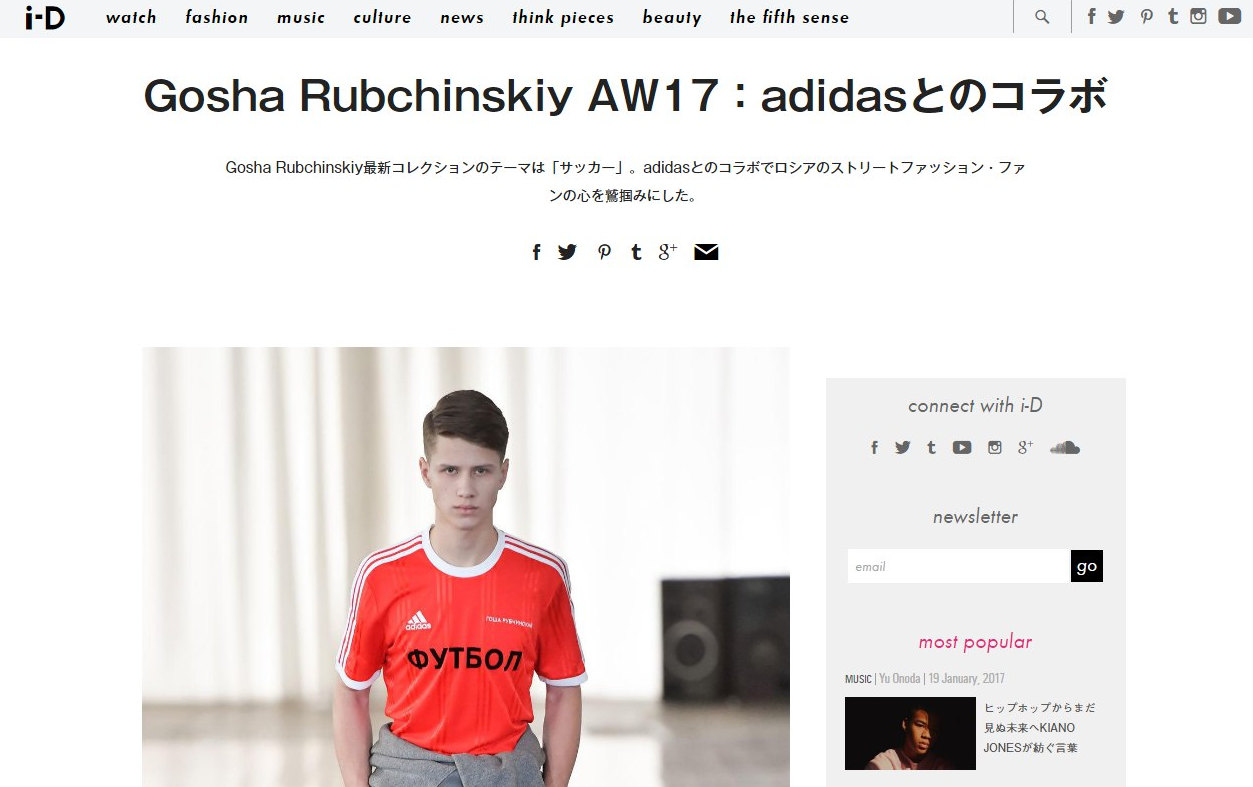
Task: Share the article via the email envelope icon
Action: pyautogui.click(x=706, y=252)
